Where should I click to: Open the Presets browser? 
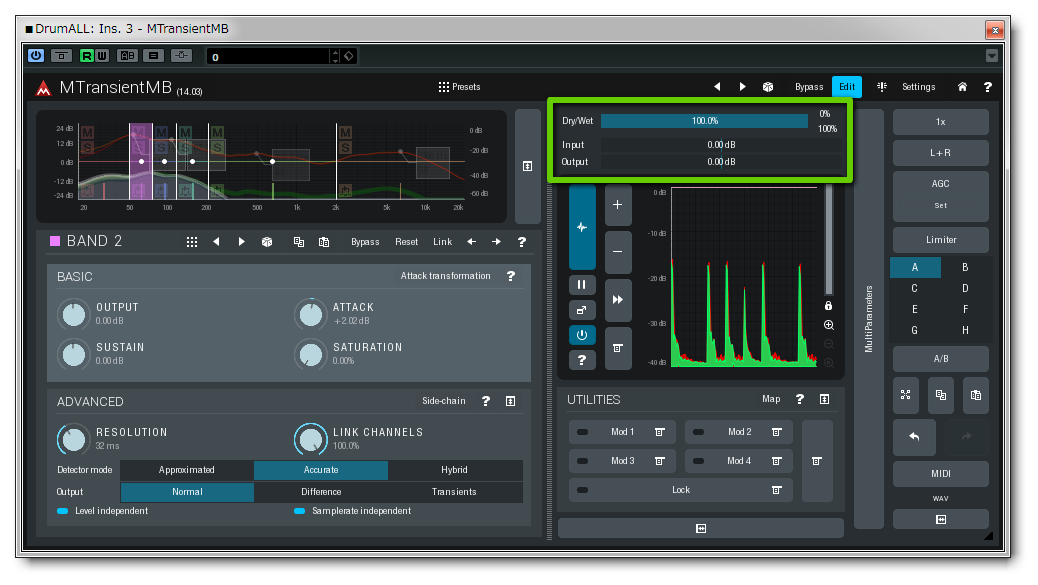tap(459, 87)
